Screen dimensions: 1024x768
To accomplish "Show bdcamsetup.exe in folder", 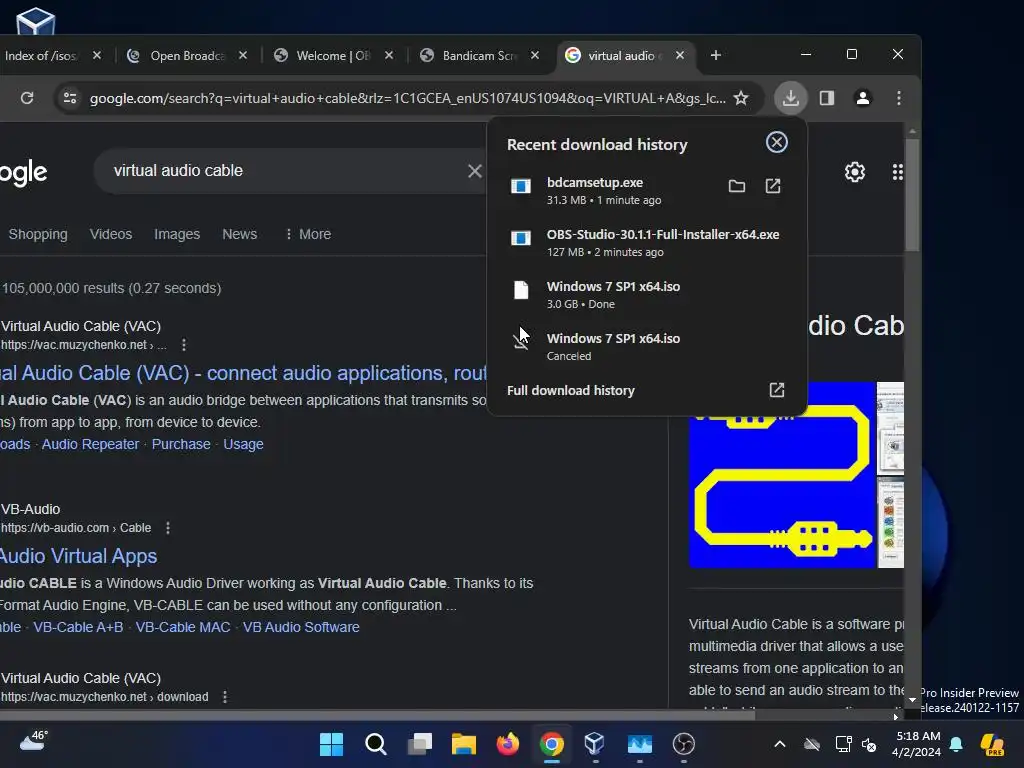I will point(737,186).
